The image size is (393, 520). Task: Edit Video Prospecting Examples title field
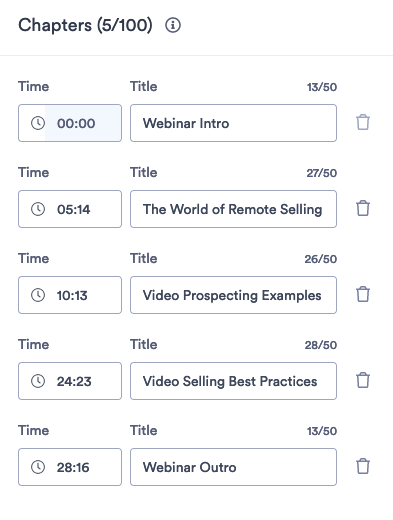tap(233, 295)
